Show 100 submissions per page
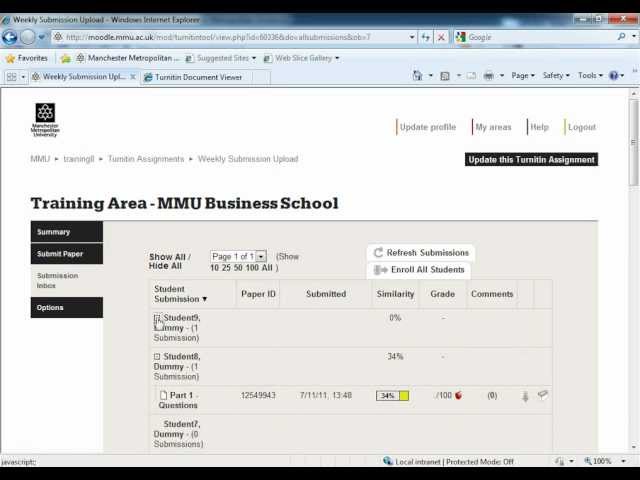The image size is (640, 480). 252,268
